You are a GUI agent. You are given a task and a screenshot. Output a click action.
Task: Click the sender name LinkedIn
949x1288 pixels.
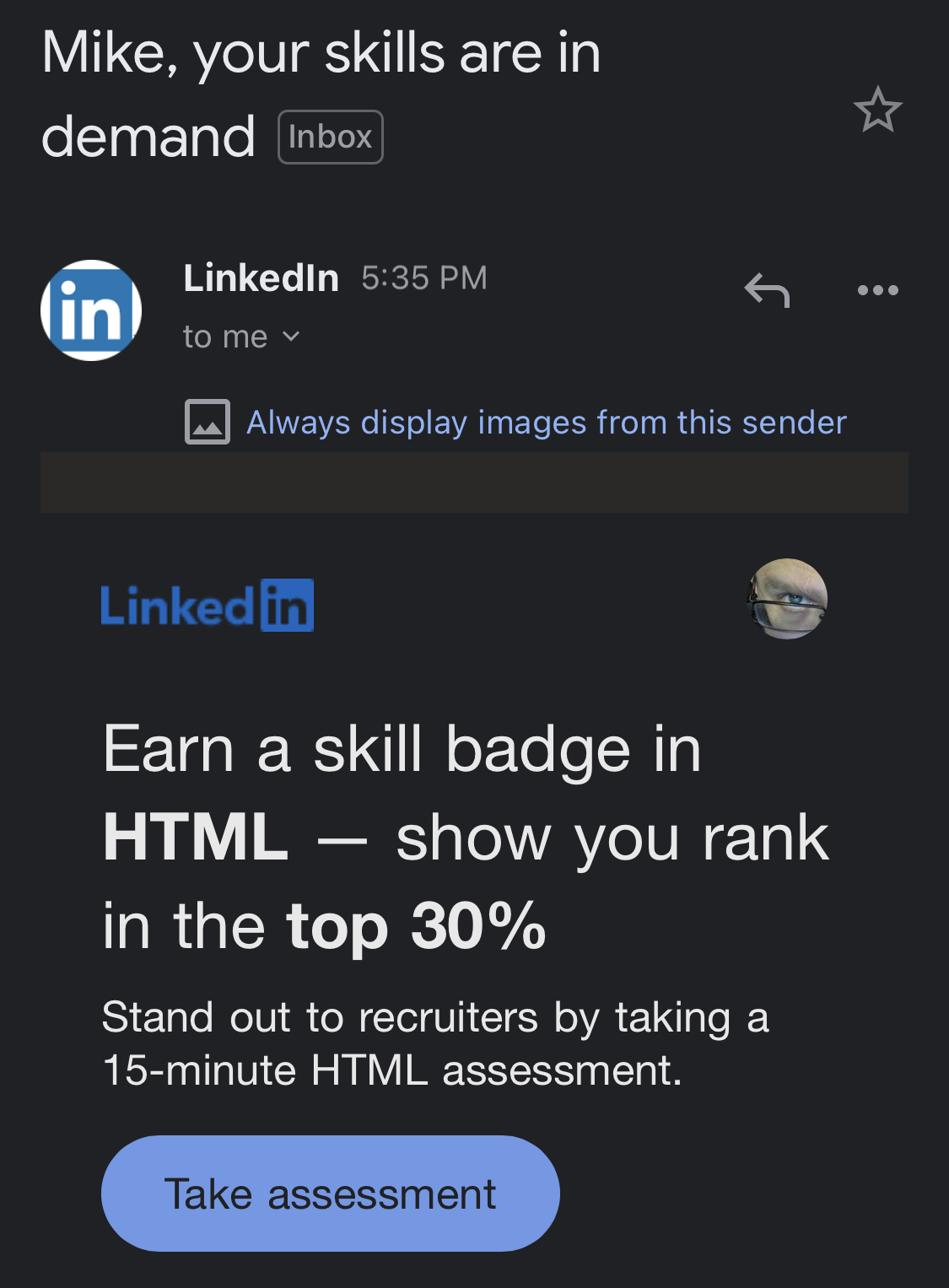pyautogui.click(x=261, y=278)
